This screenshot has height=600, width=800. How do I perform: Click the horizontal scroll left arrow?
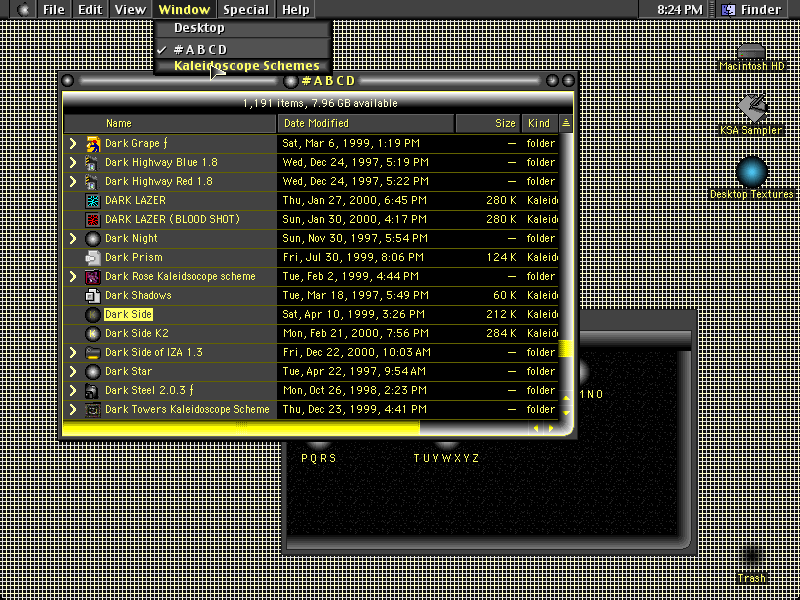[x=536, y=429]
